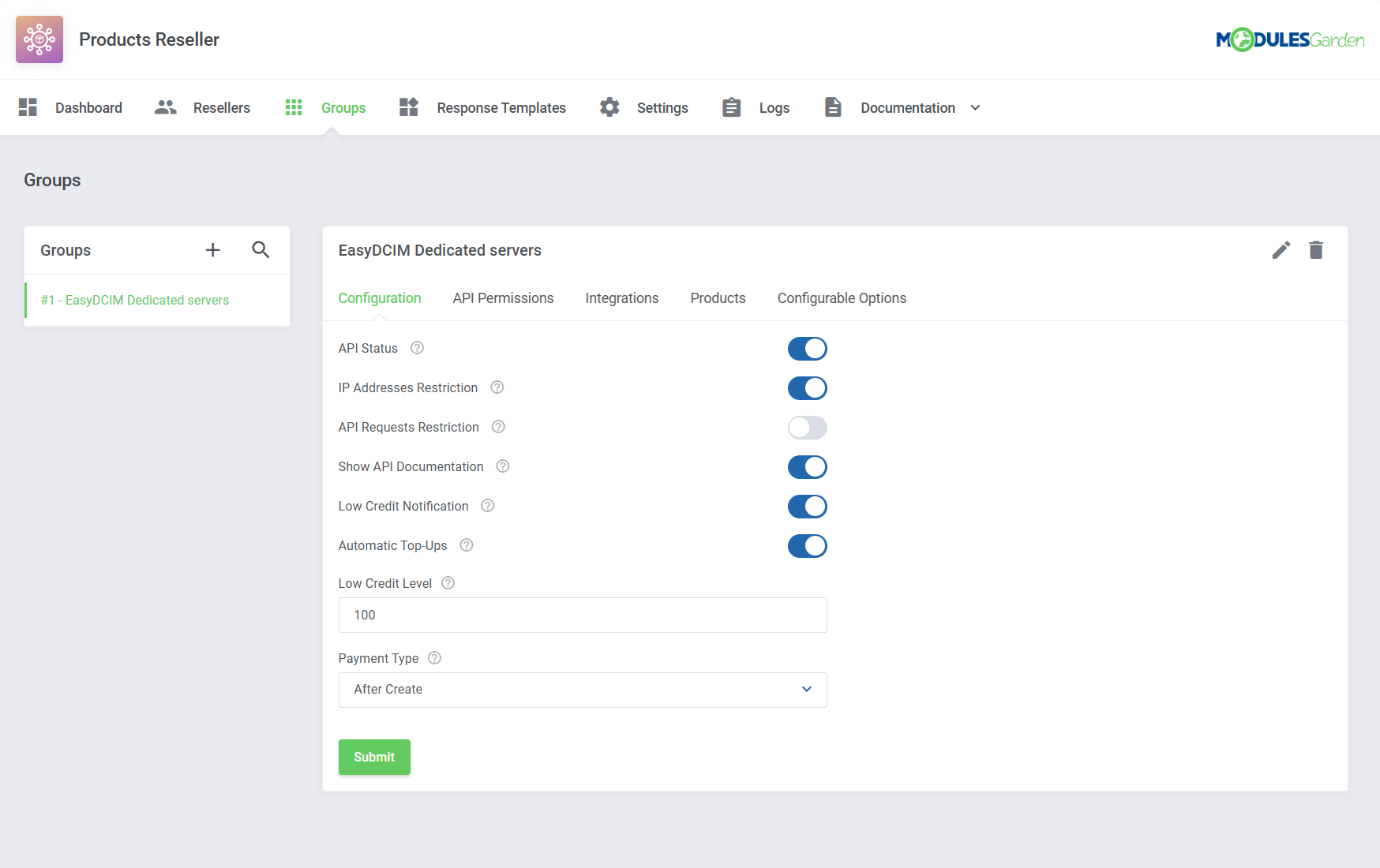Viewport: 1380px width, 868px height.
Task: Add a new group with plus icon
Action: pos(213,250)
